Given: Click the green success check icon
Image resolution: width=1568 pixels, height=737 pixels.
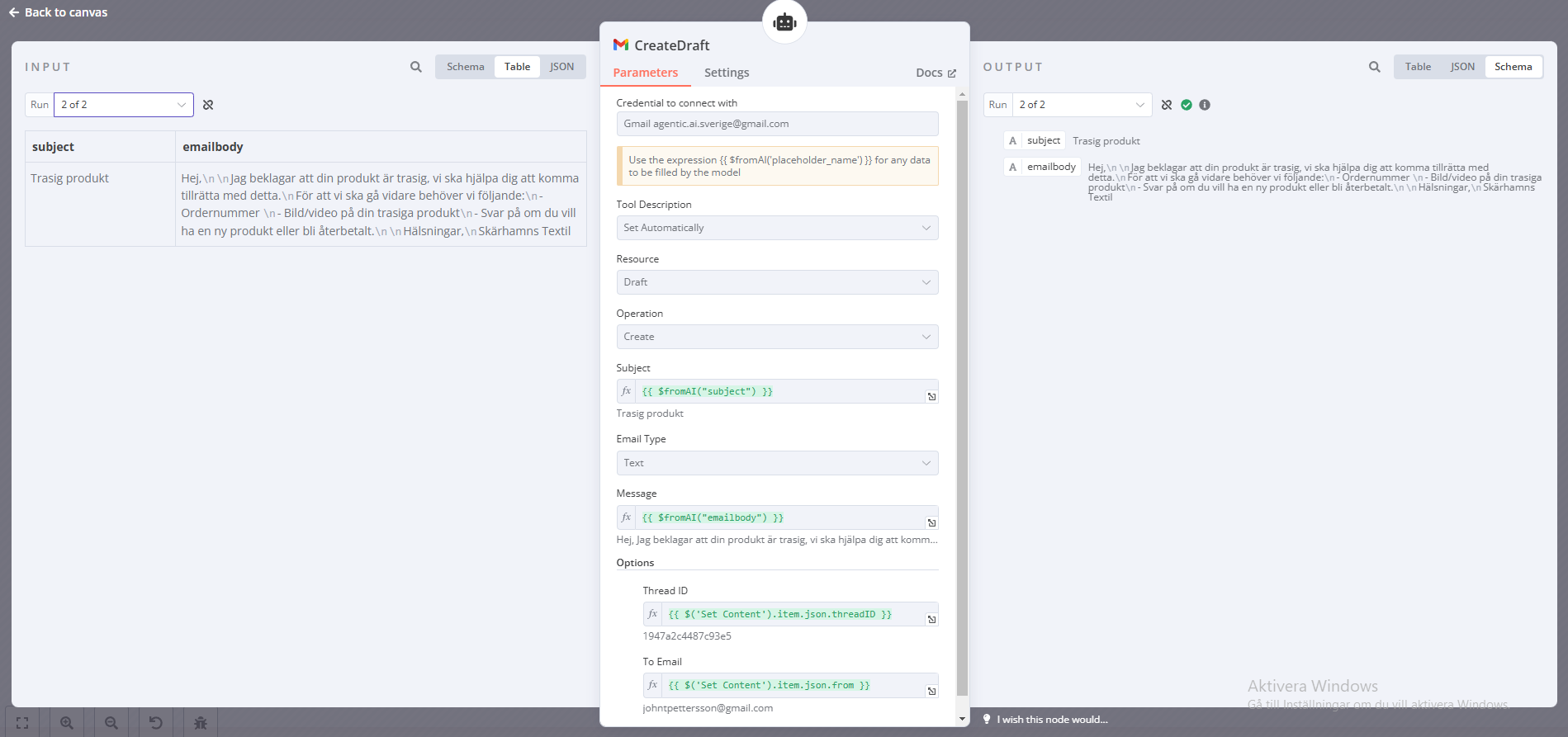Looking at the screenshot, I should point(1187,105).
